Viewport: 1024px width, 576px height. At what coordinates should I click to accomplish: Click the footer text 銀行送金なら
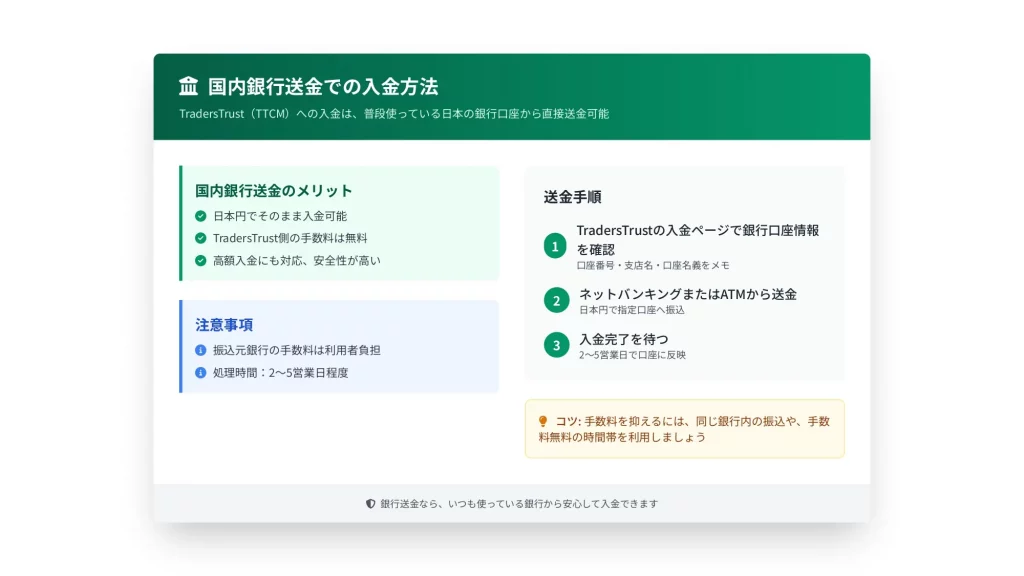(519, 504)
